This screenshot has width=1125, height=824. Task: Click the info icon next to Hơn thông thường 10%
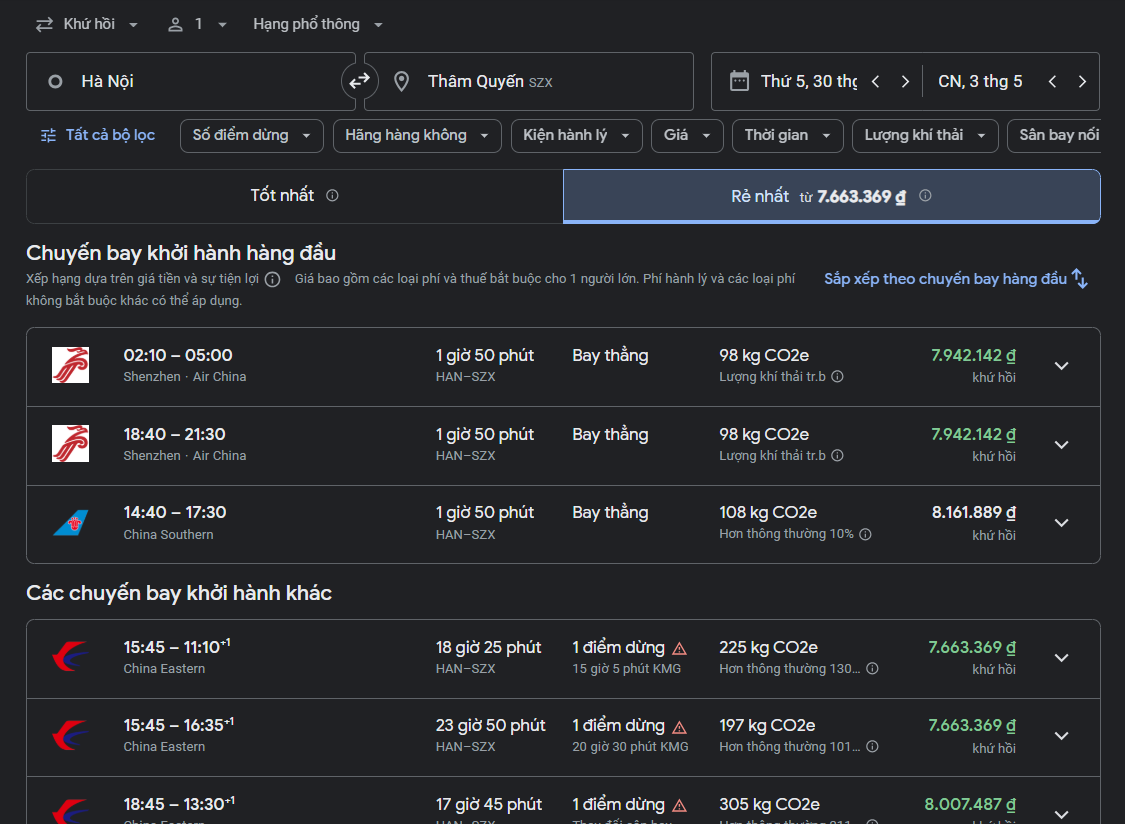866,534
